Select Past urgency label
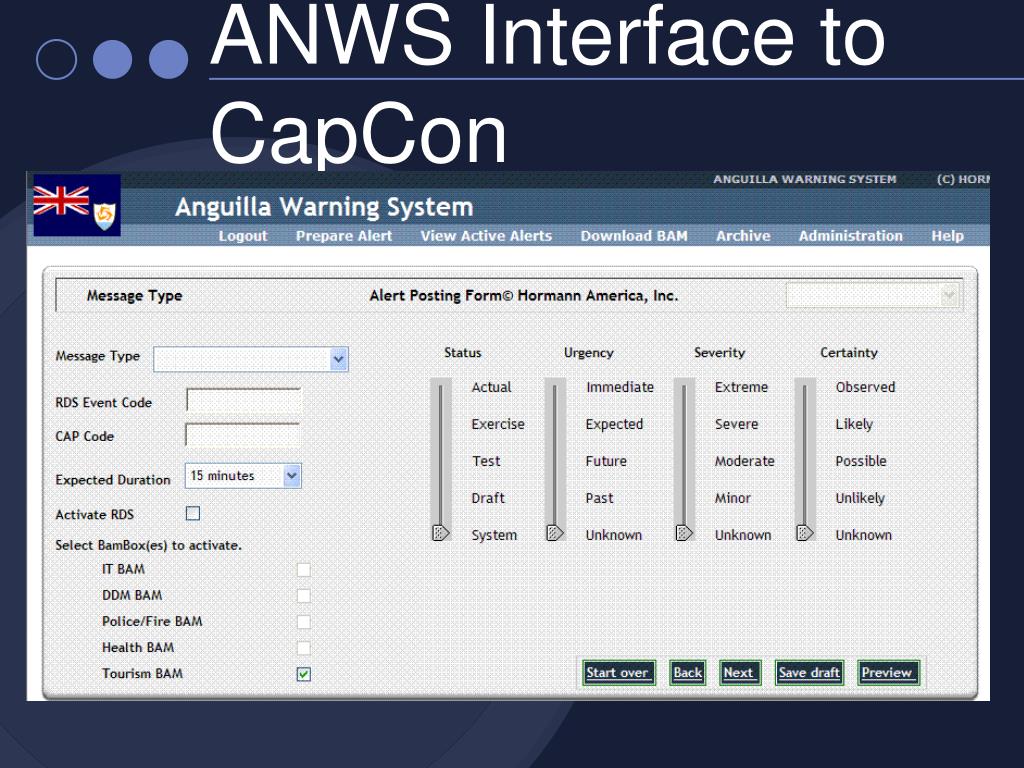The height and width of the screenshot is (768, 1024). tap(600, 498)
